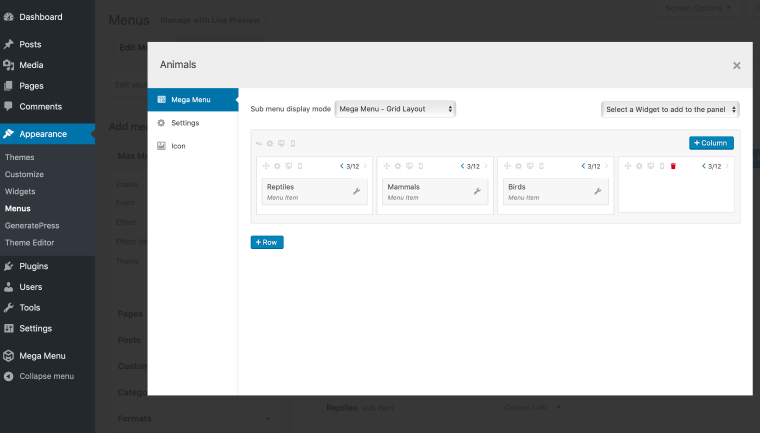
Task: Click Manage with Live Preview button
Action: 210,20
